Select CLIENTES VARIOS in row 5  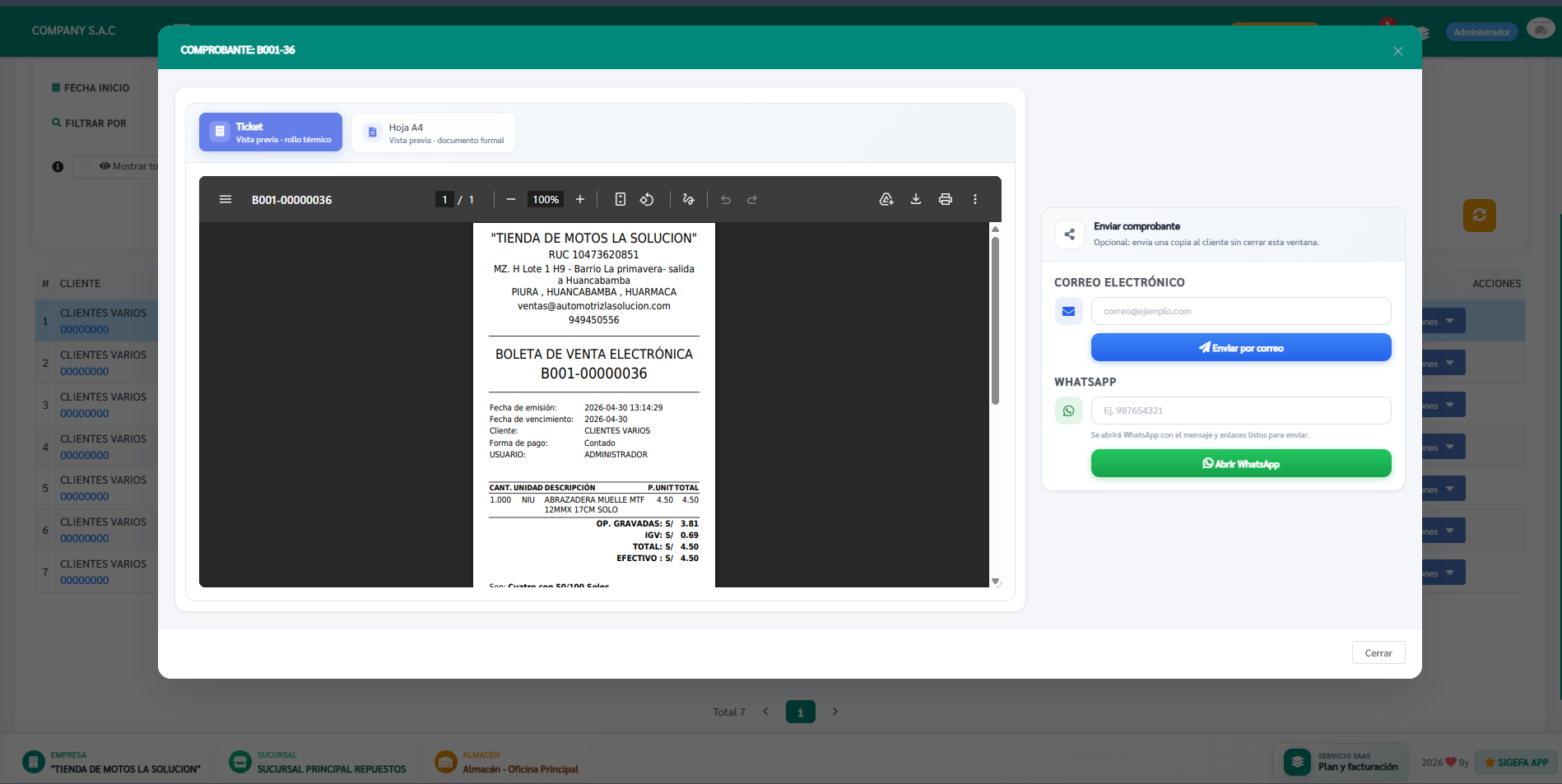click(103, 480)
